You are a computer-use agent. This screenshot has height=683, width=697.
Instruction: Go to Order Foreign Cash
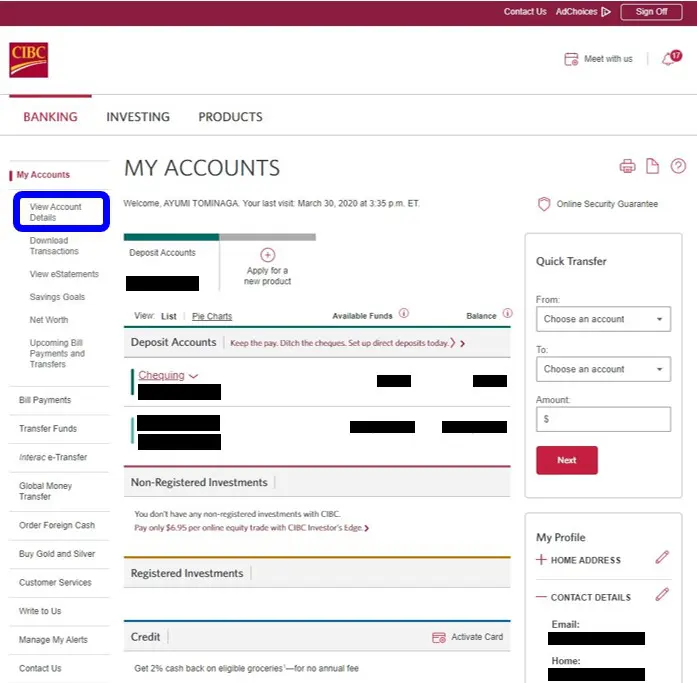(56, 525)
